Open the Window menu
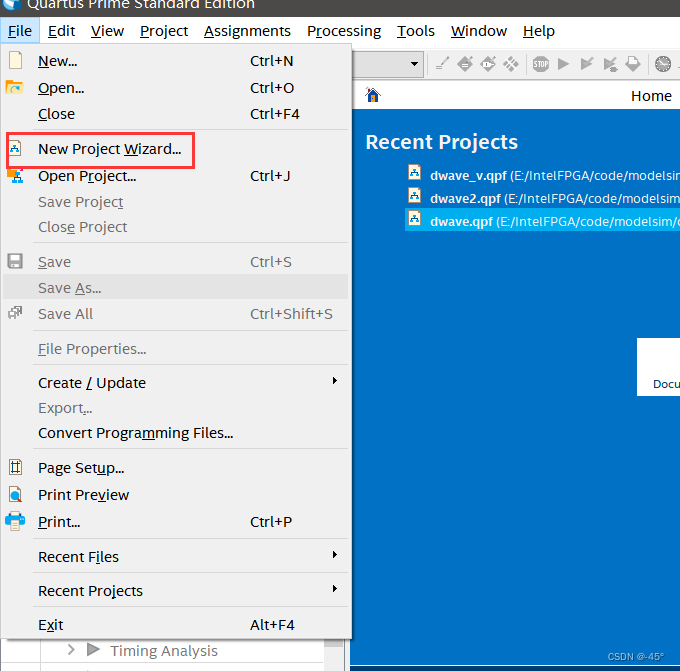 click(479, 31)
